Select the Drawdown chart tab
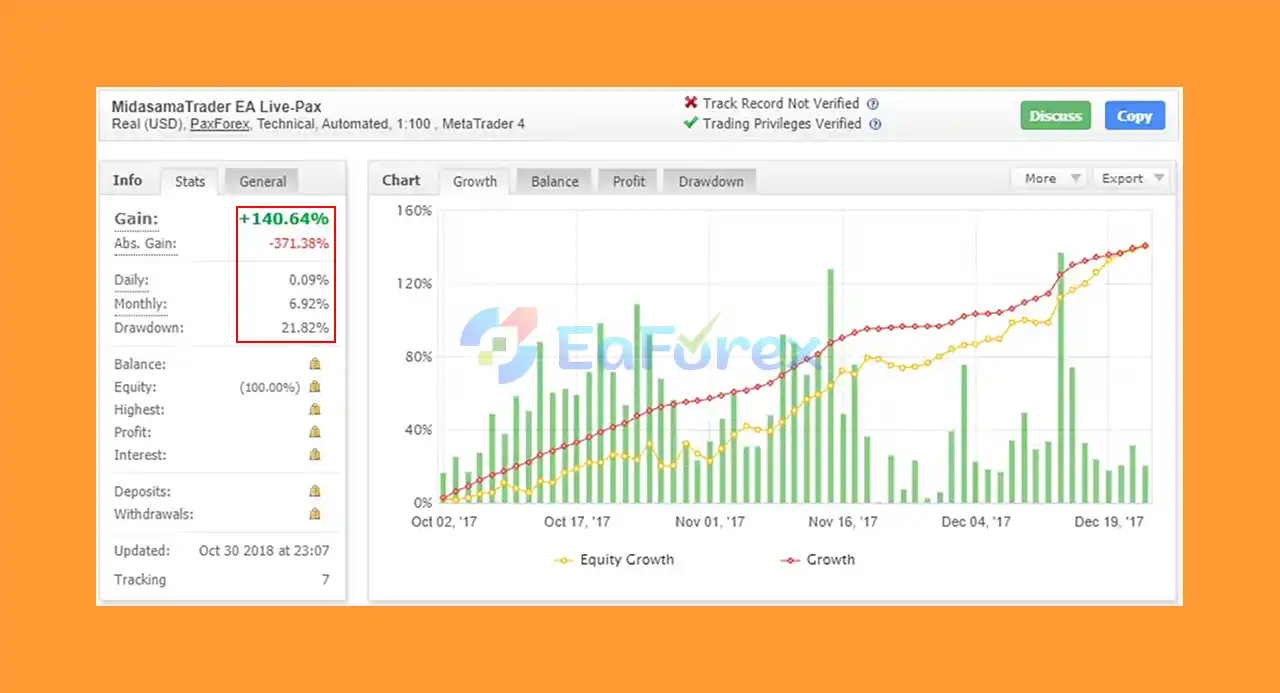Image resolution: width=1280 pixels, height=693 pixels. point(711,181)
